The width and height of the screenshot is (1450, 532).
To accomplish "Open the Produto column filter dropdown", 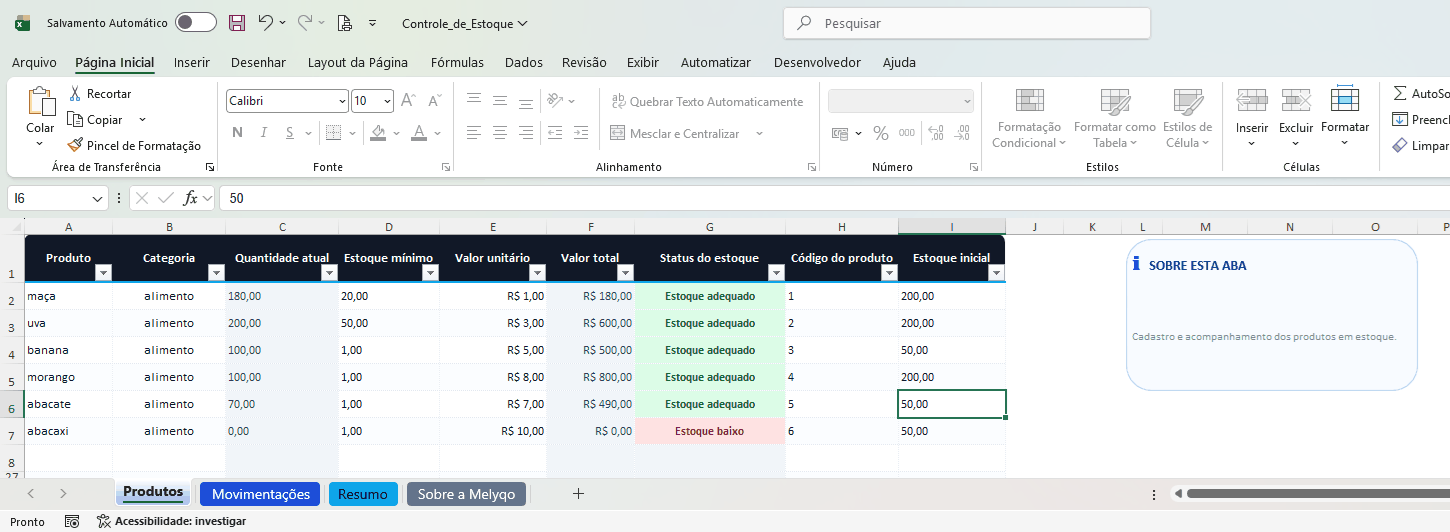I will [x=103, y=273].
